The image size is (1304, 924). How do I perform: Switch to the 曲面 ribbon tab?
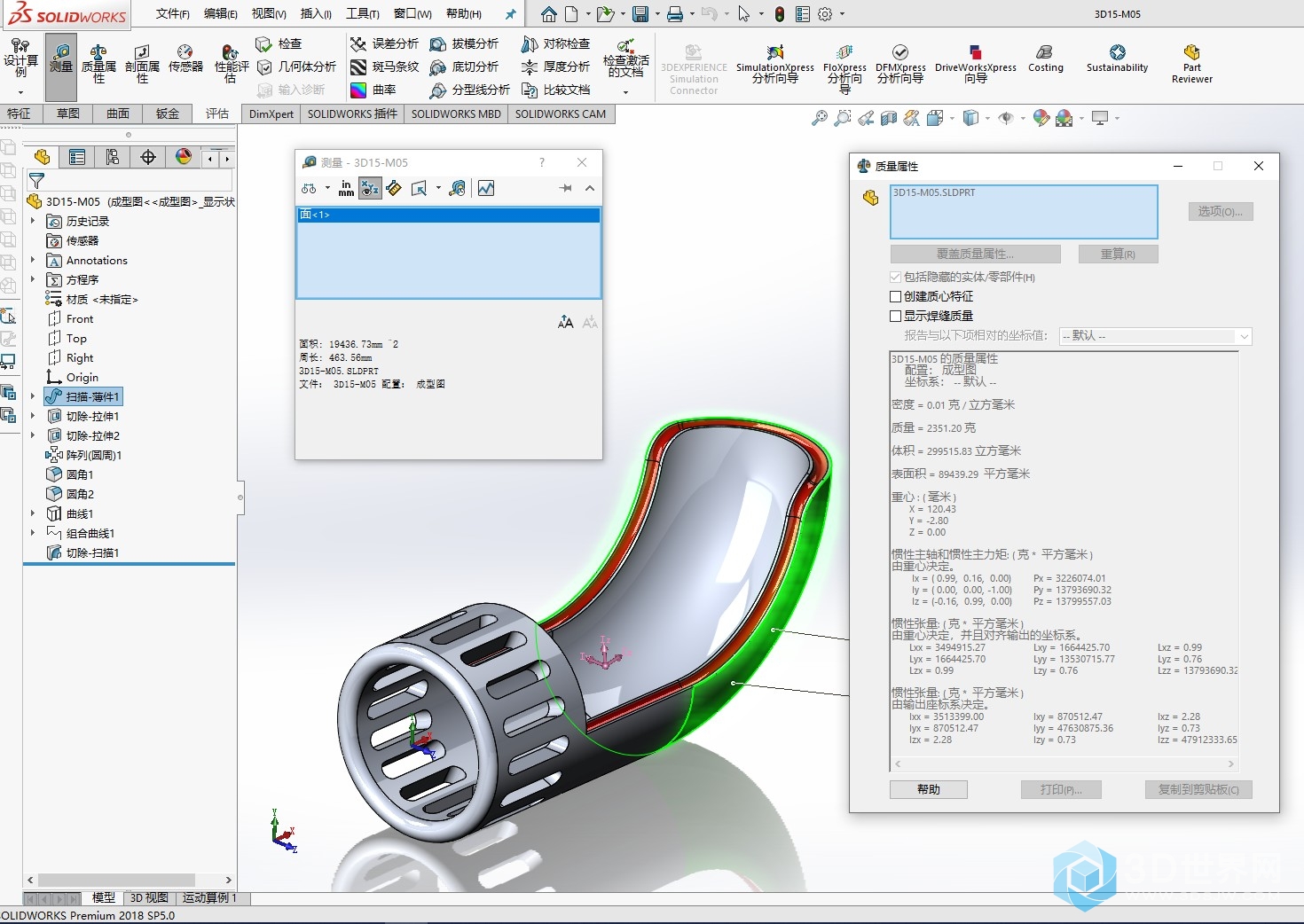(118, 114)
